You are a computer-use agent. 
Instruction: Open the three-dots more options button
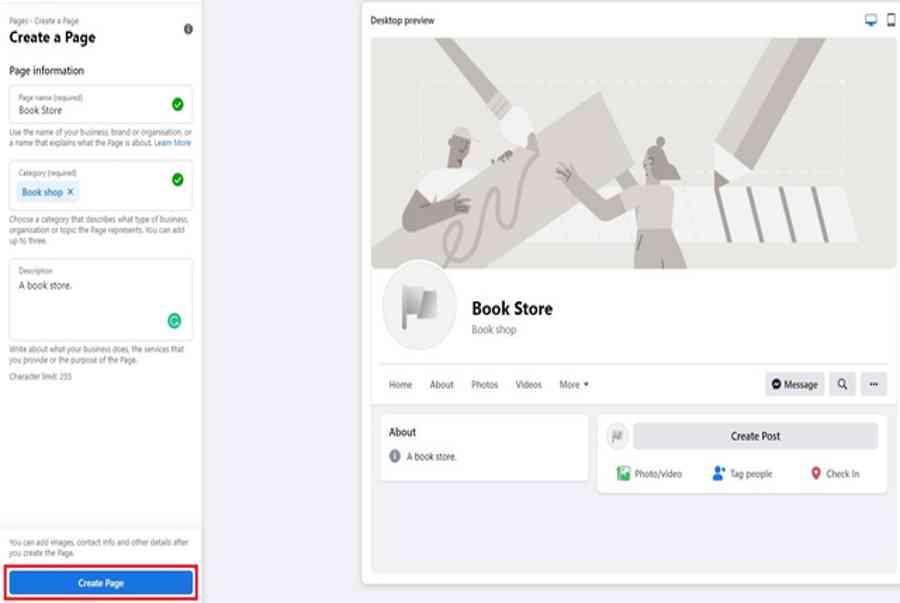pos(873,384)
